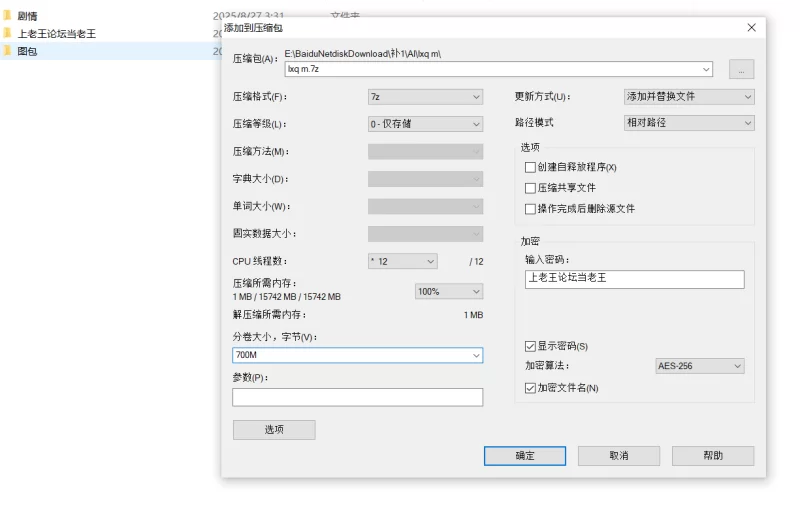Close the 添加到压缩包 dialog
The height and width of the screenshot is (522, 800).
[x=752, y=28]
